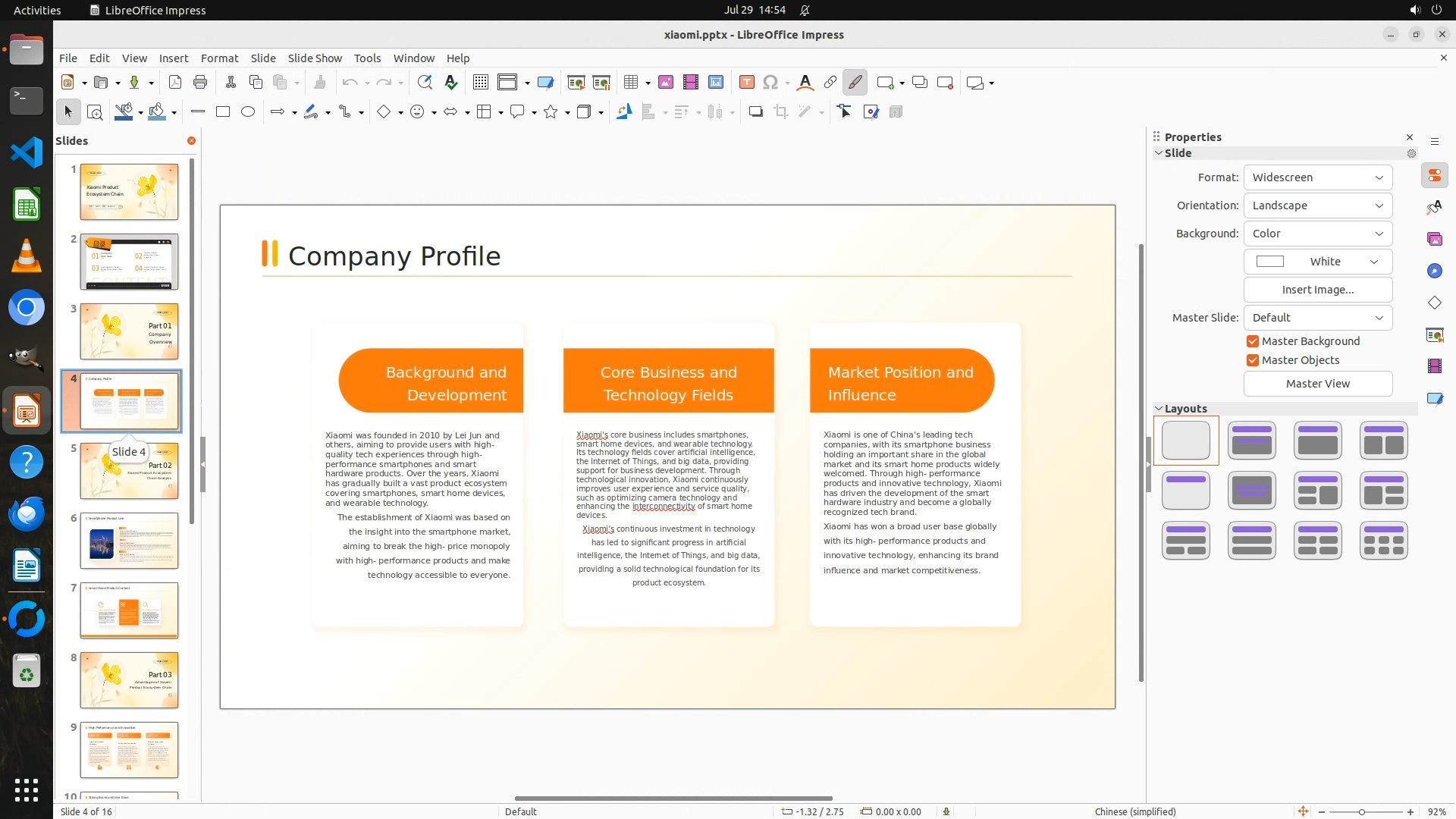Click the Toggle Shadow icon
Viewport: 1456px width, 819px height.
click(x=755, y=112)
